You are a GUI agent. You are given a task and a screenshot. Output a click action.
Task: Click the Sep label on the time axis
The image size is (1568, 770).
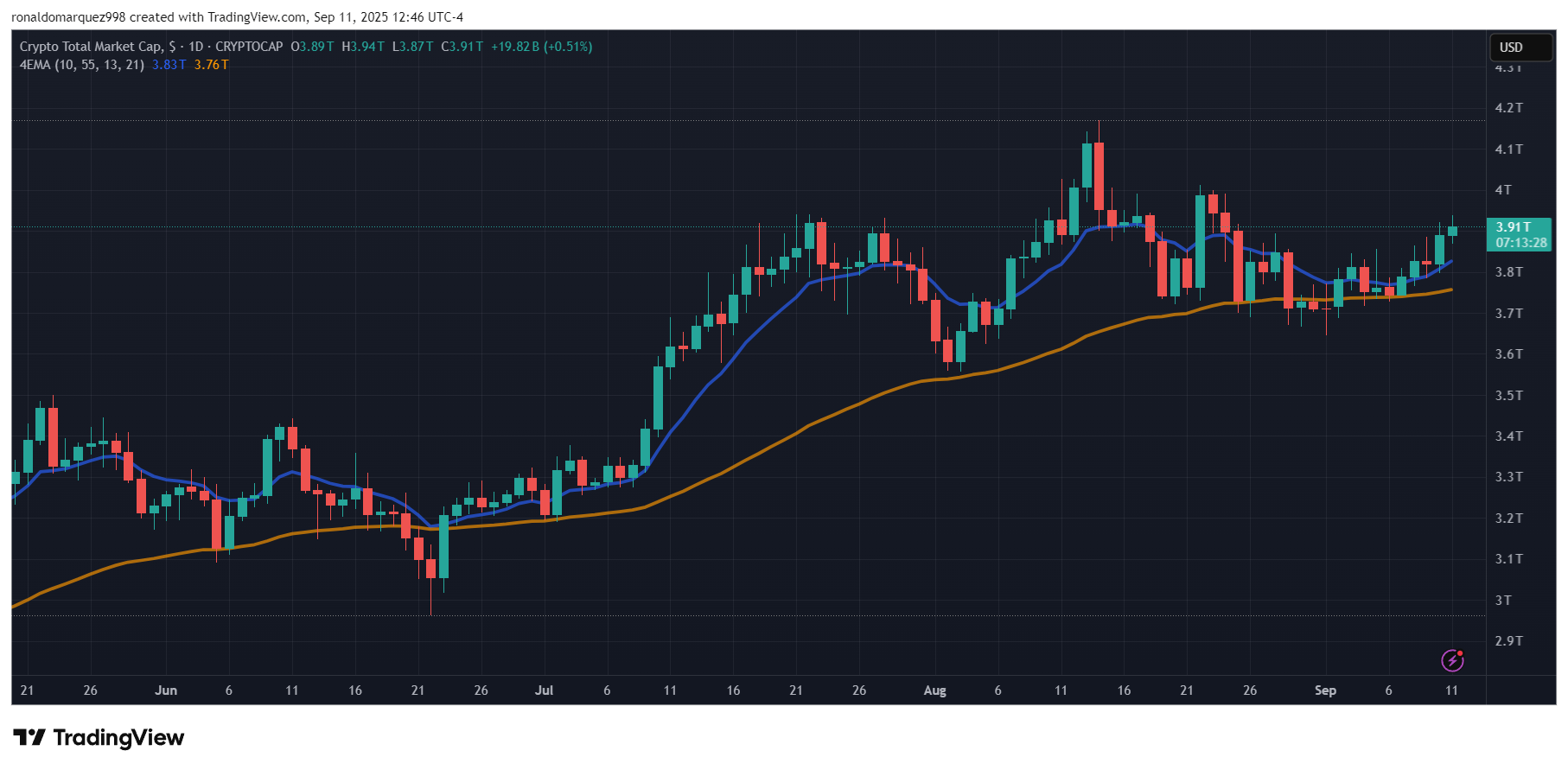1324,690
